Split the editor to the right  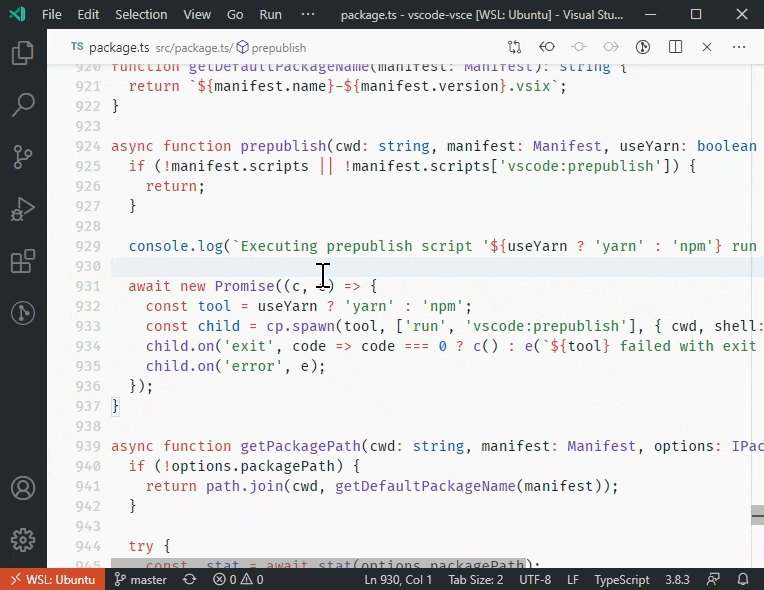tap(675, 47)
